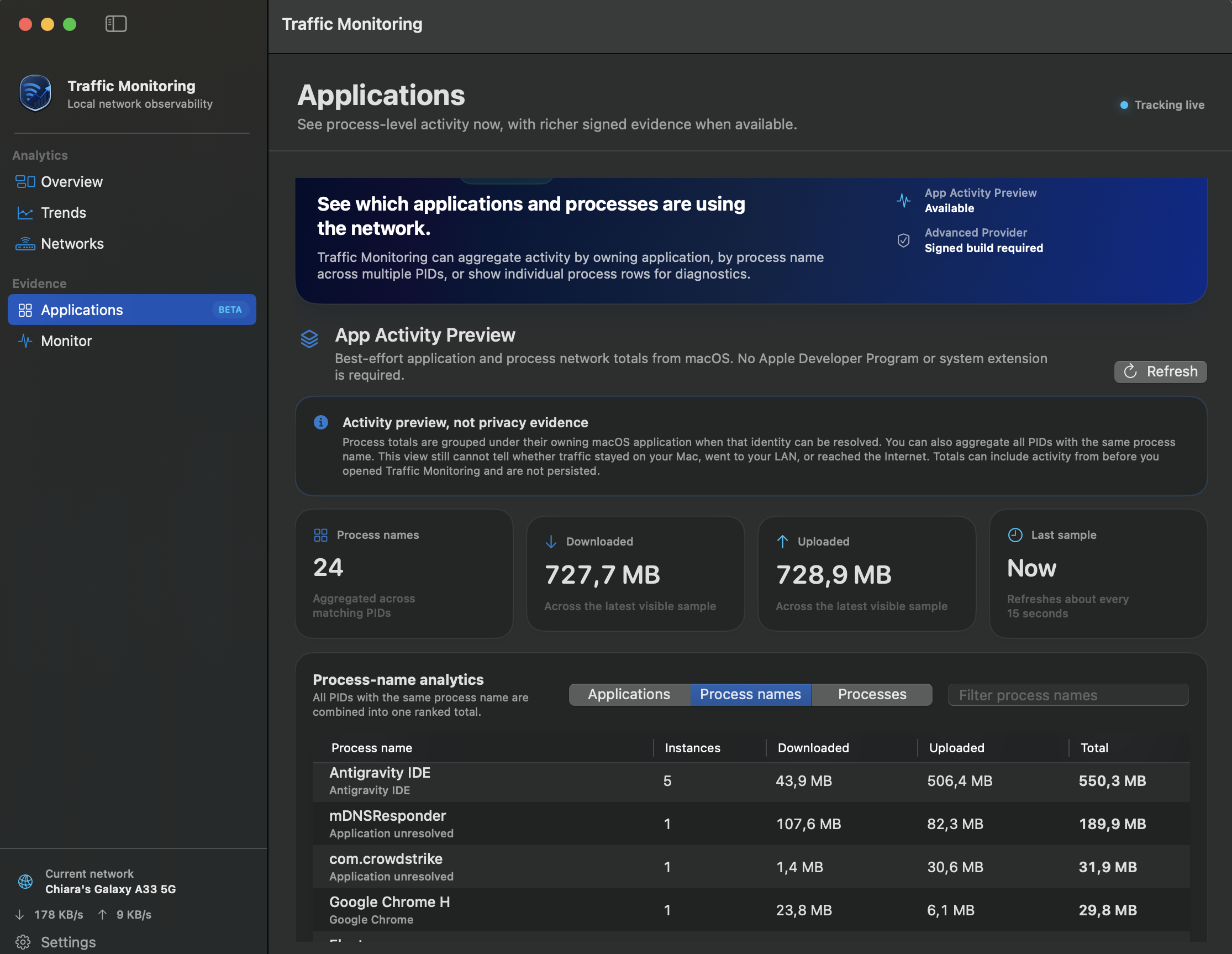Click the App Activity Preview pulse icon
Viewport: 1232px width, 954px height.
point(904,201)
